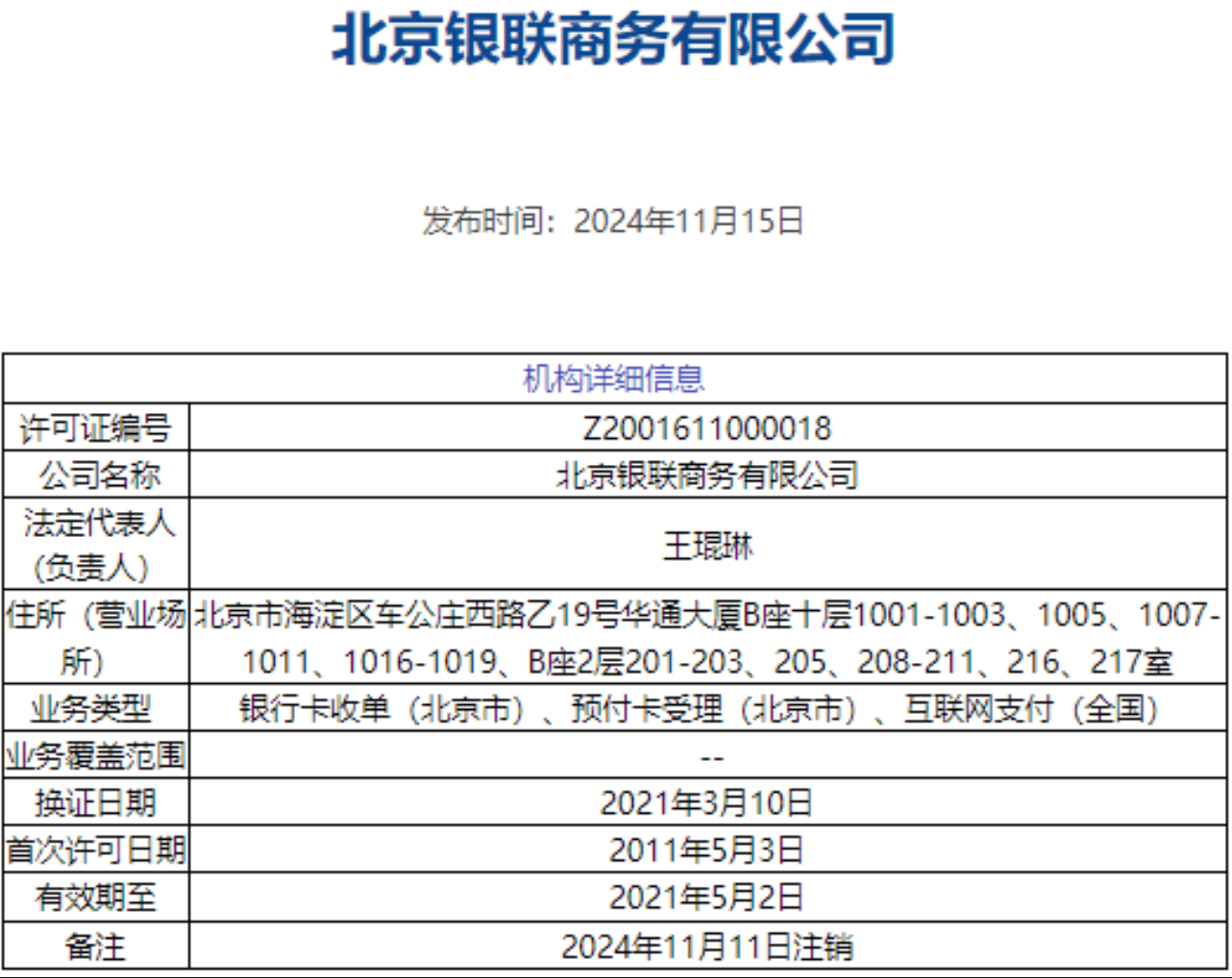Click the address text starting 北京市海淀区
Screen dimensions: 1232x978
tap(707, 638)
